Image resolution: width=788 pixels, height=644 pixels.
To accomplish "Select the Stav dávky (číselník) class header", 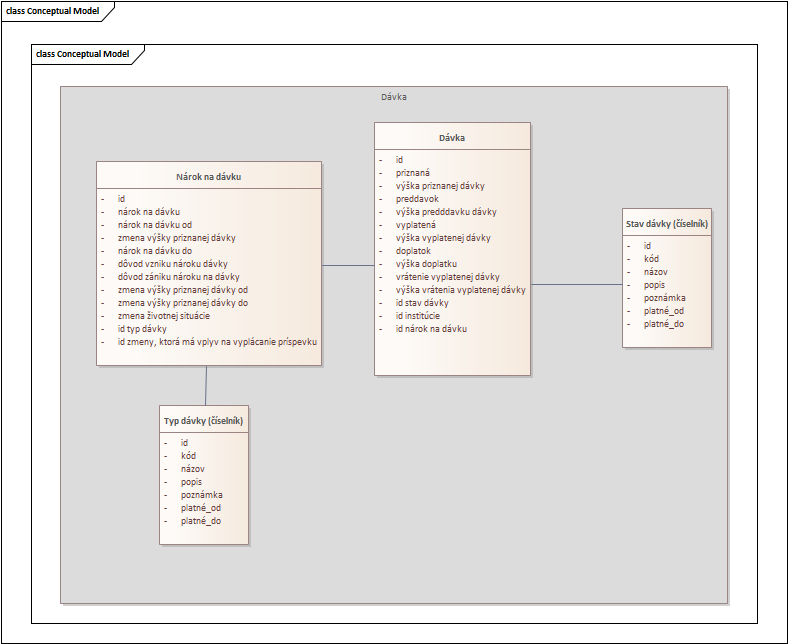I will click(x=666, y=224).
